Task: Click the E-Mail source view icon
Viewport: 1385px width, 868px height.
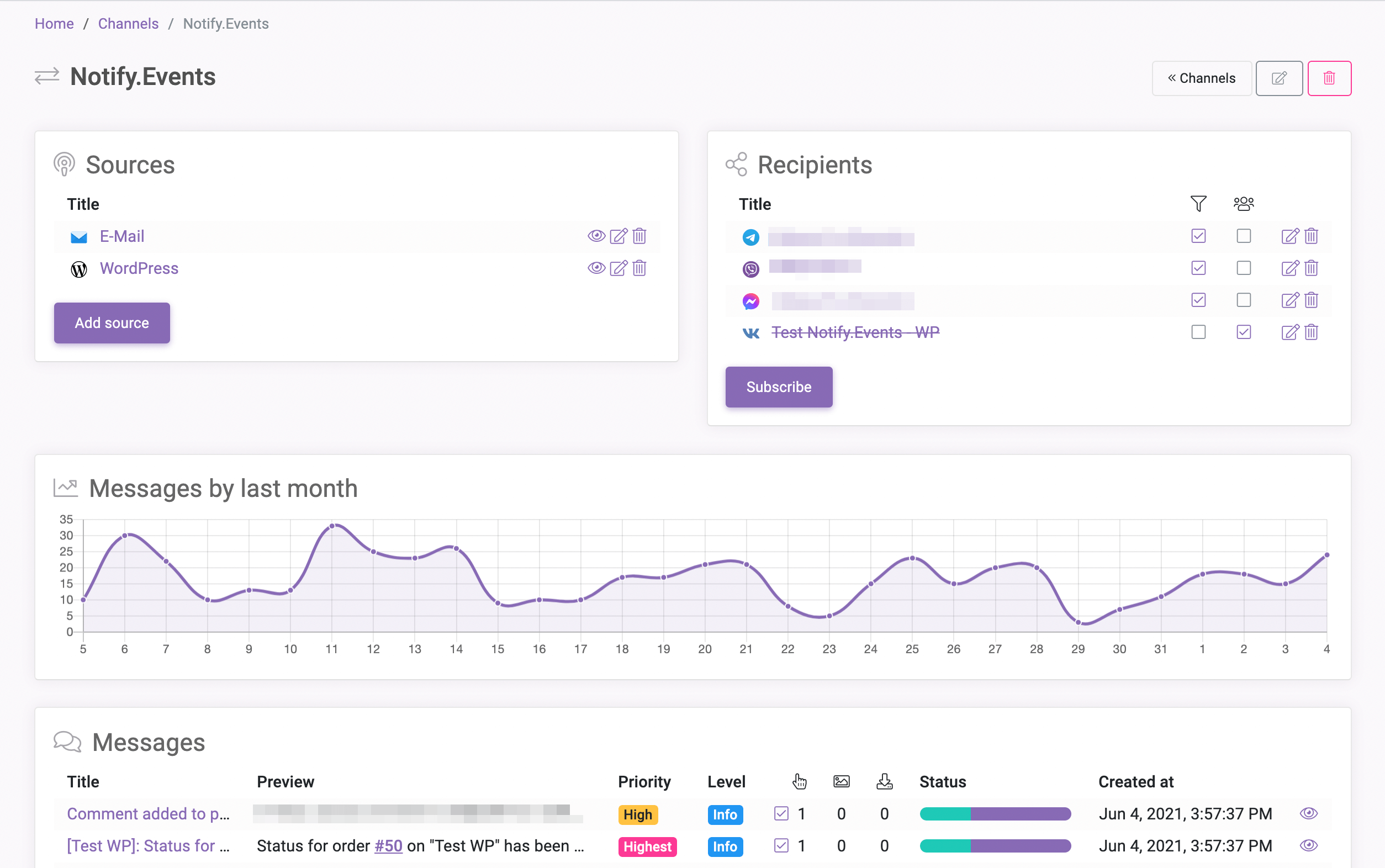Action: point(597,237)
